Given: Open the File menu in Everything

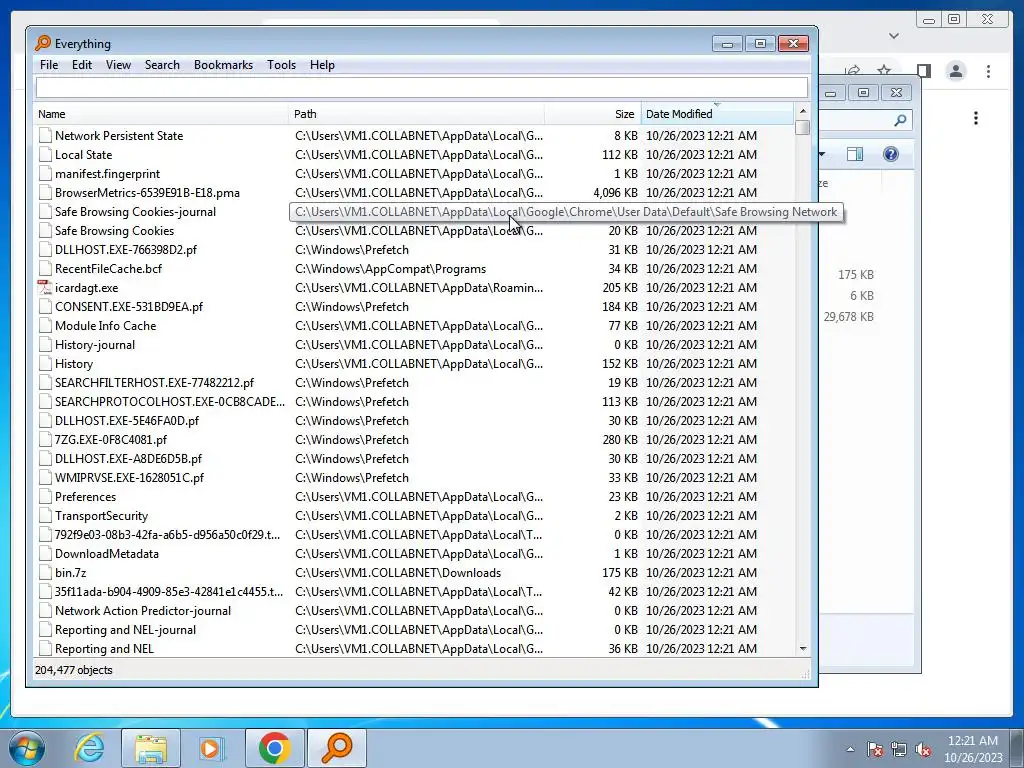Looking at the screenshot, I should (48, 65).
